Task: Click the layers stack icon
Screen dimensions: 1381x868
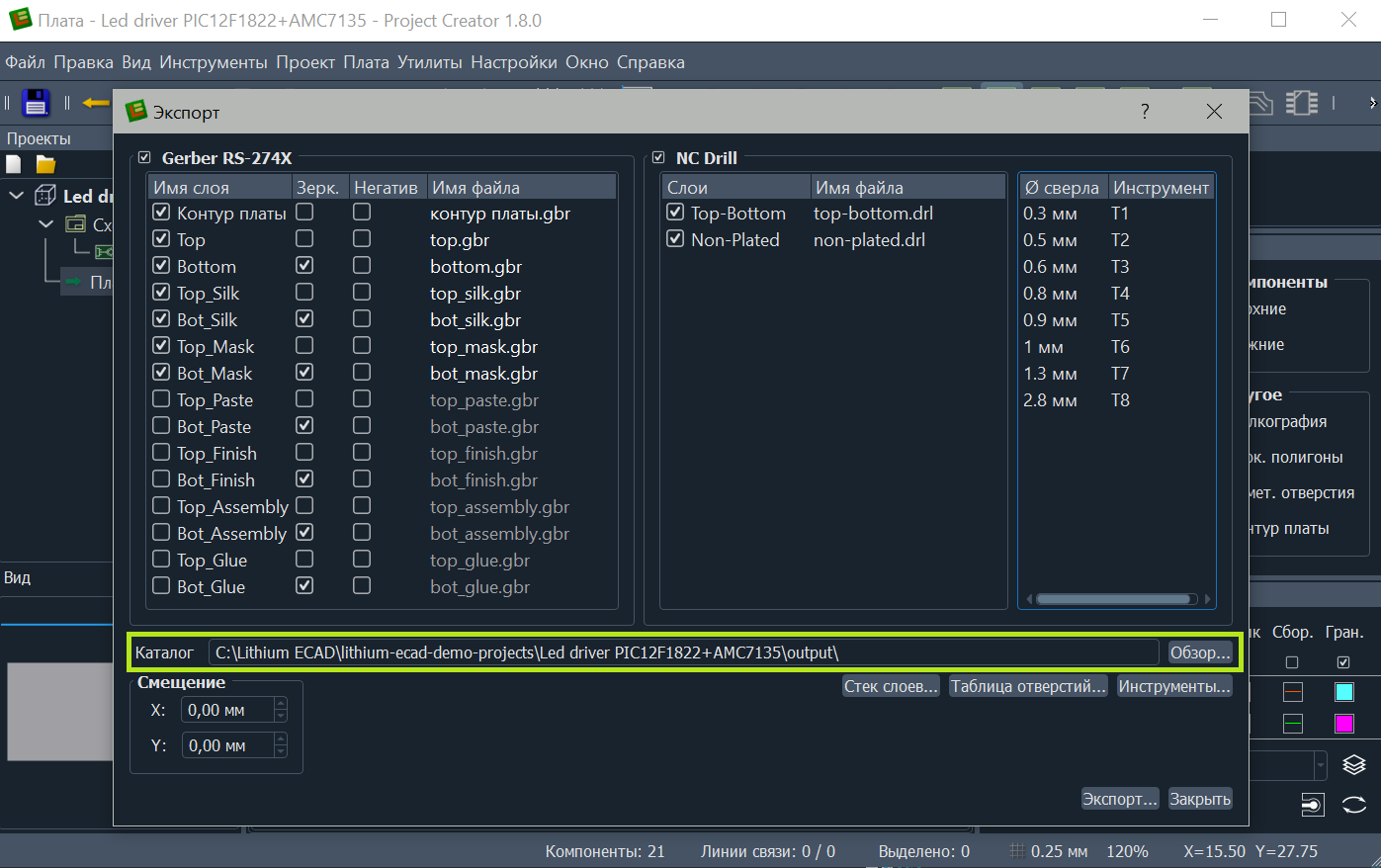Action: (1353, 764)
